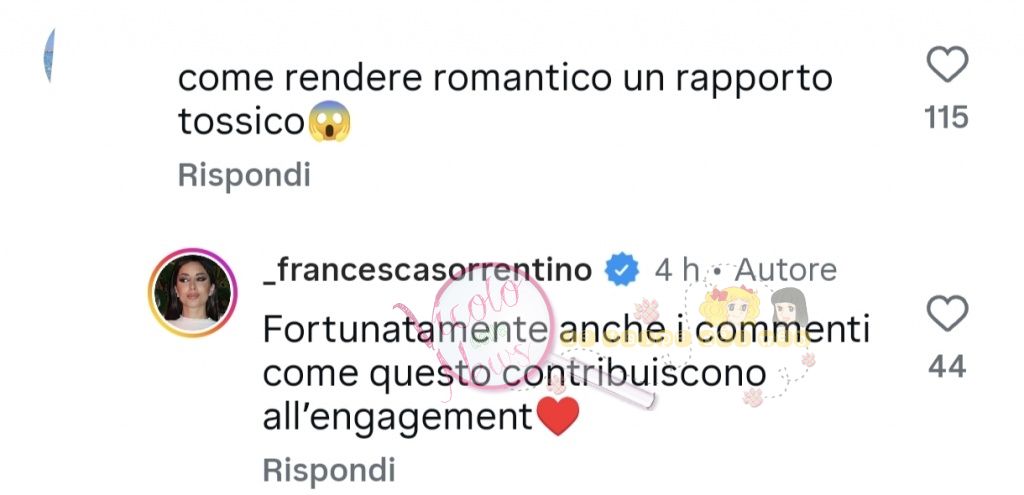Image resolution: width=1024 pixels, height=495 pixels.
Task: Tap the partially visible commenter avatar
Action: [x=50, y=56]
